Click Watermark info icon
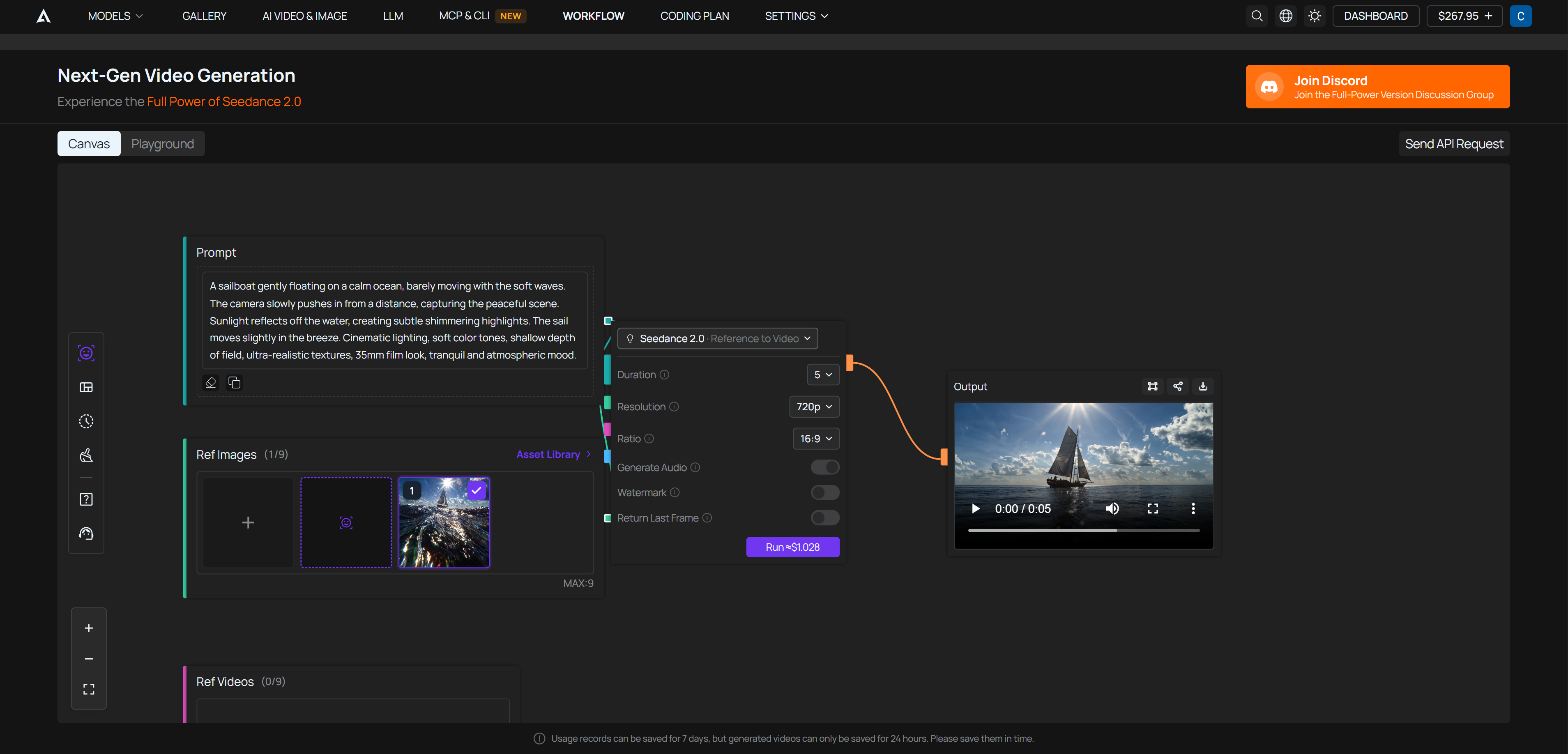 point(675,492)
